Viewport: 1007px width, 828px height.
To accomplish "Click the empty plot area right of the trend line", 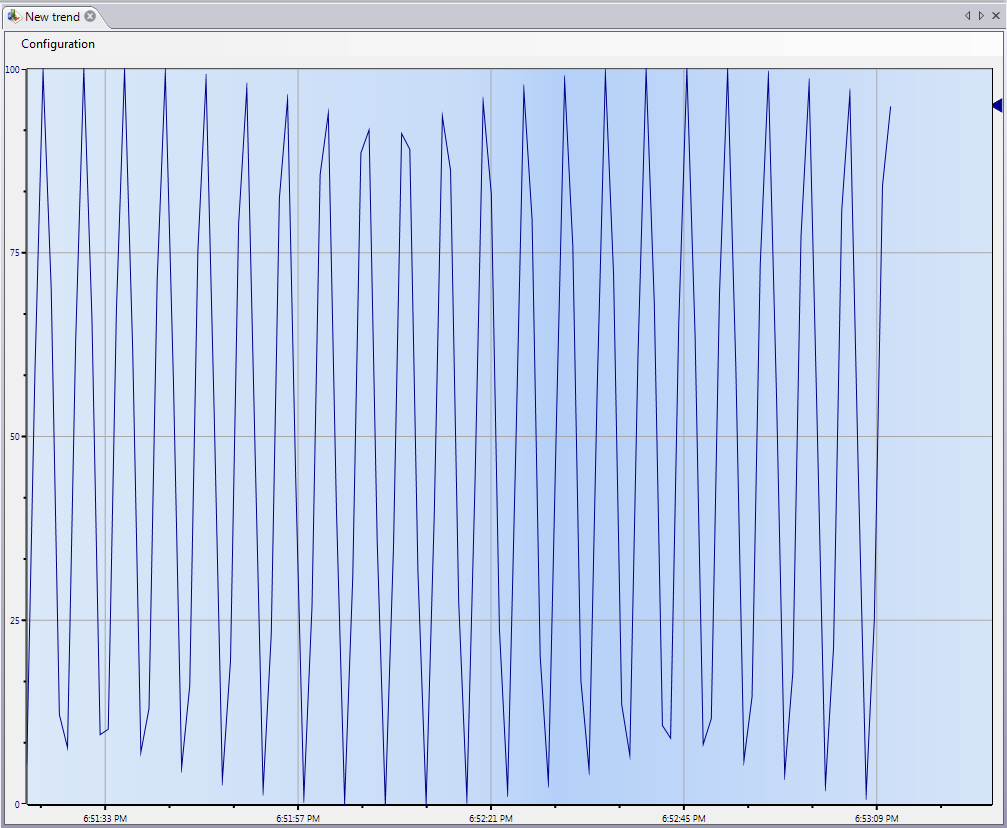I will (x=940, y=450).
